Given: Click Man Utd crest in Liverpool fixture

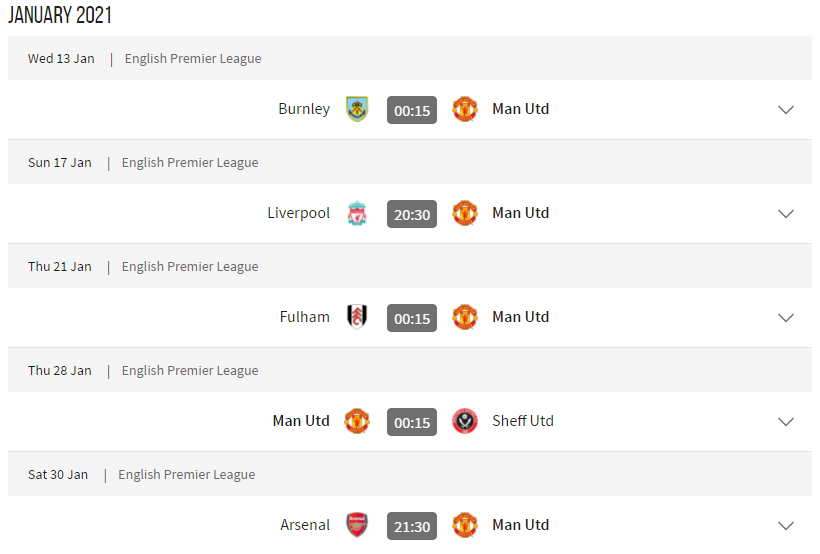Looking at the screenshot, I should pyautogui.click(x=465, y=213).
